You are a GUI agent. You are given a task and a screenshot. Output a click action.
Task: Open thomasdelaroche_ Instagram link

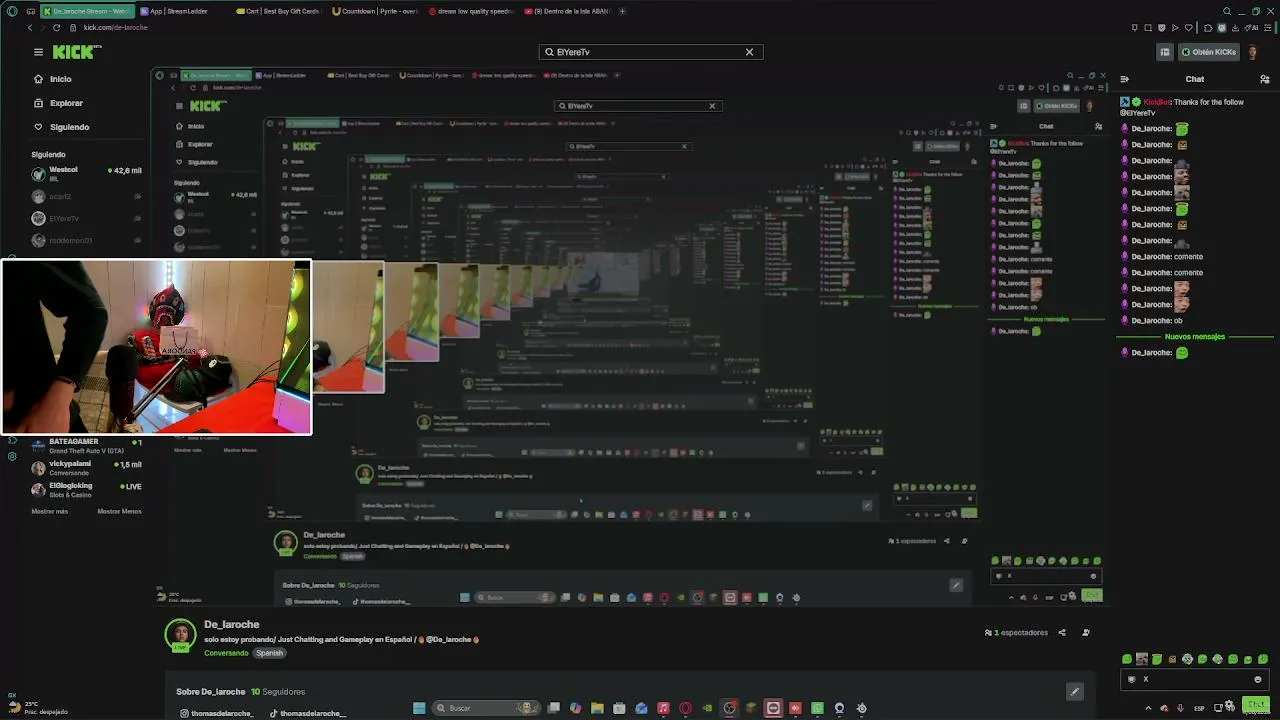point(217,713)
